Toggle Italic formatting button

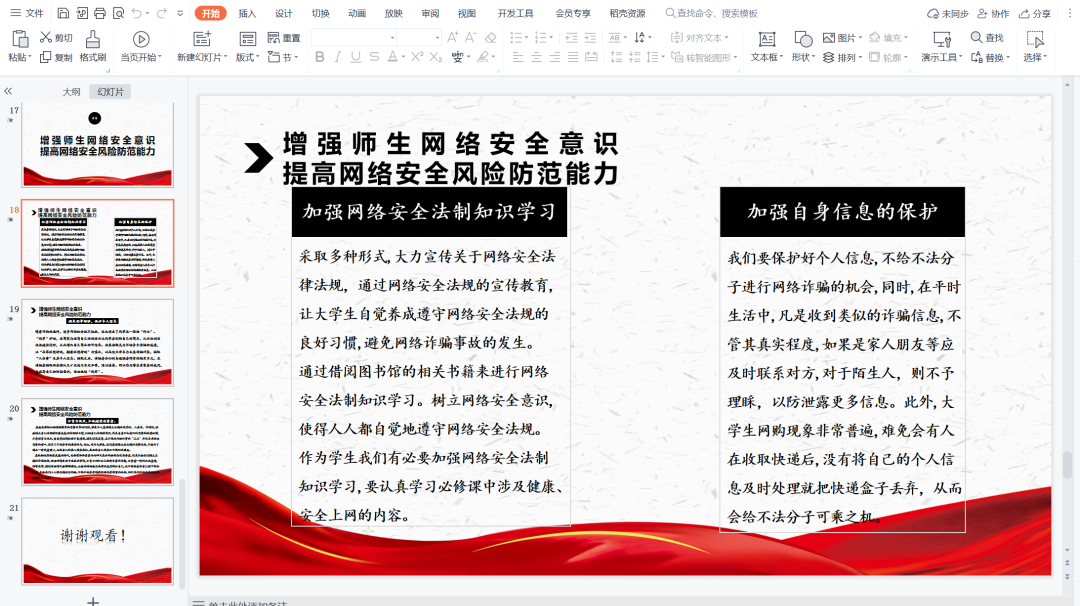coord(338,57)
